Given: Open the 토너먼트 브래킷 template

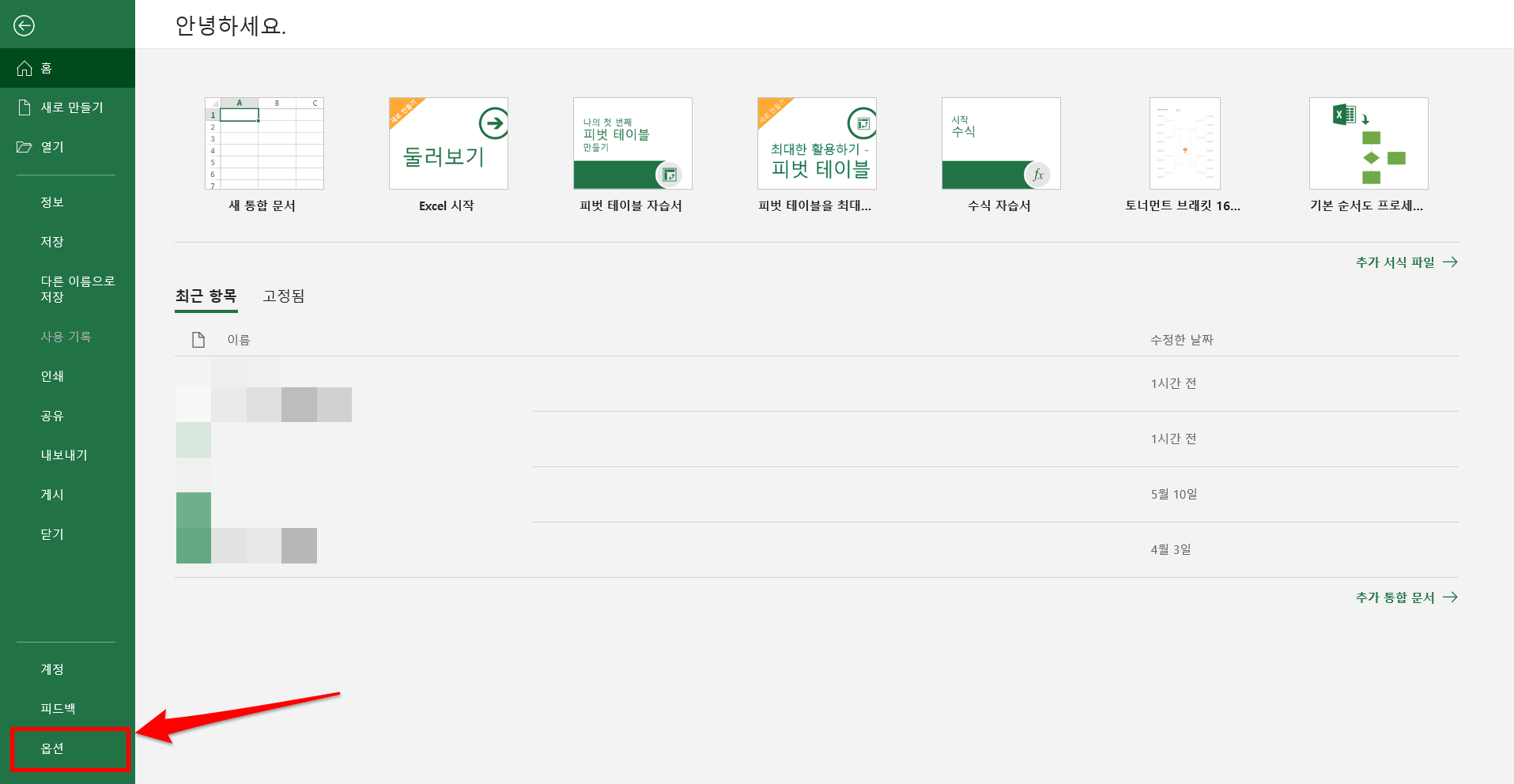Looking at the screenshot, I should (x=1184, y=143).
